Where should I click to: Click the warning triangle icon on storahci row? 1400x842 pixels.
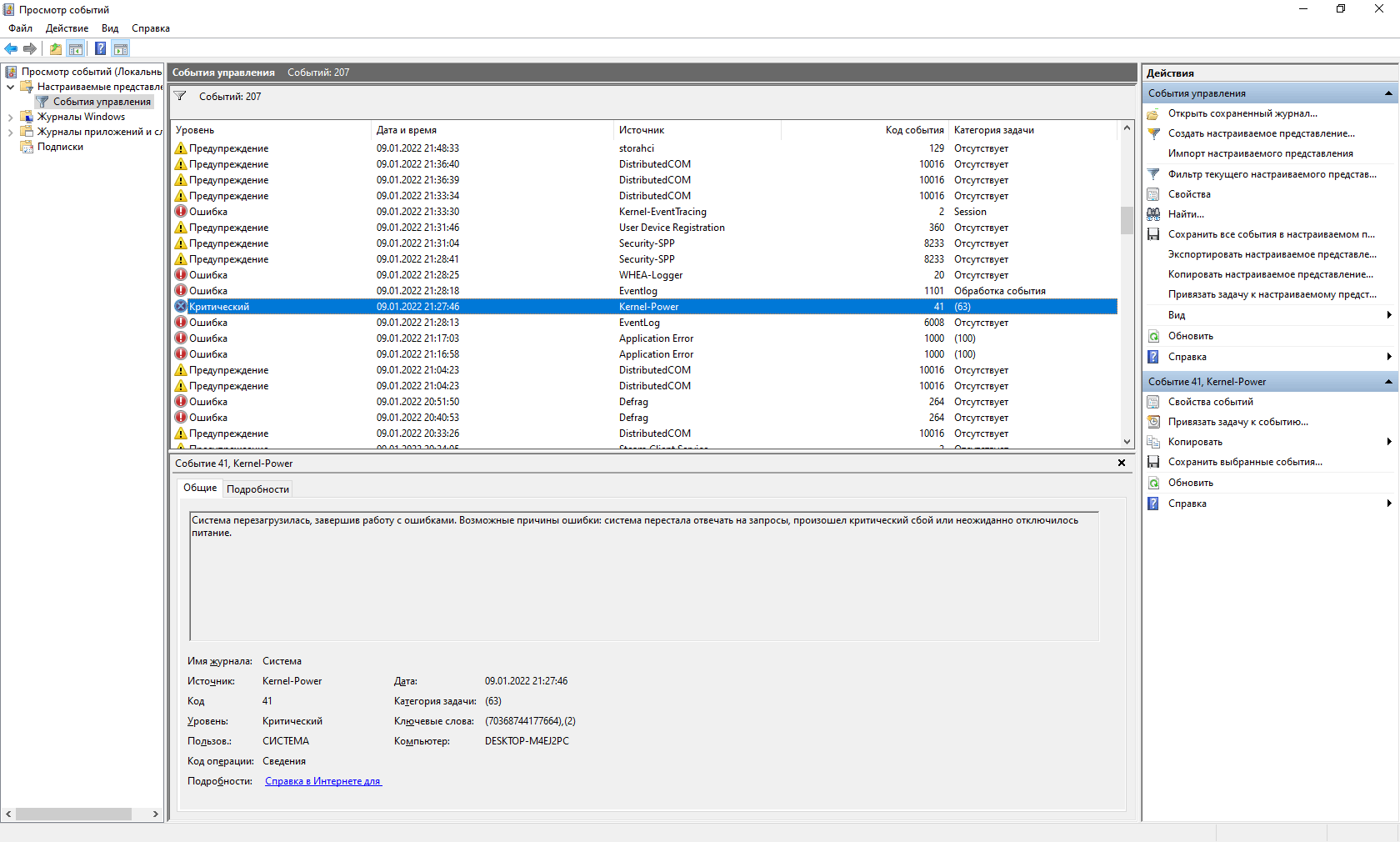[x=181, y=148]
